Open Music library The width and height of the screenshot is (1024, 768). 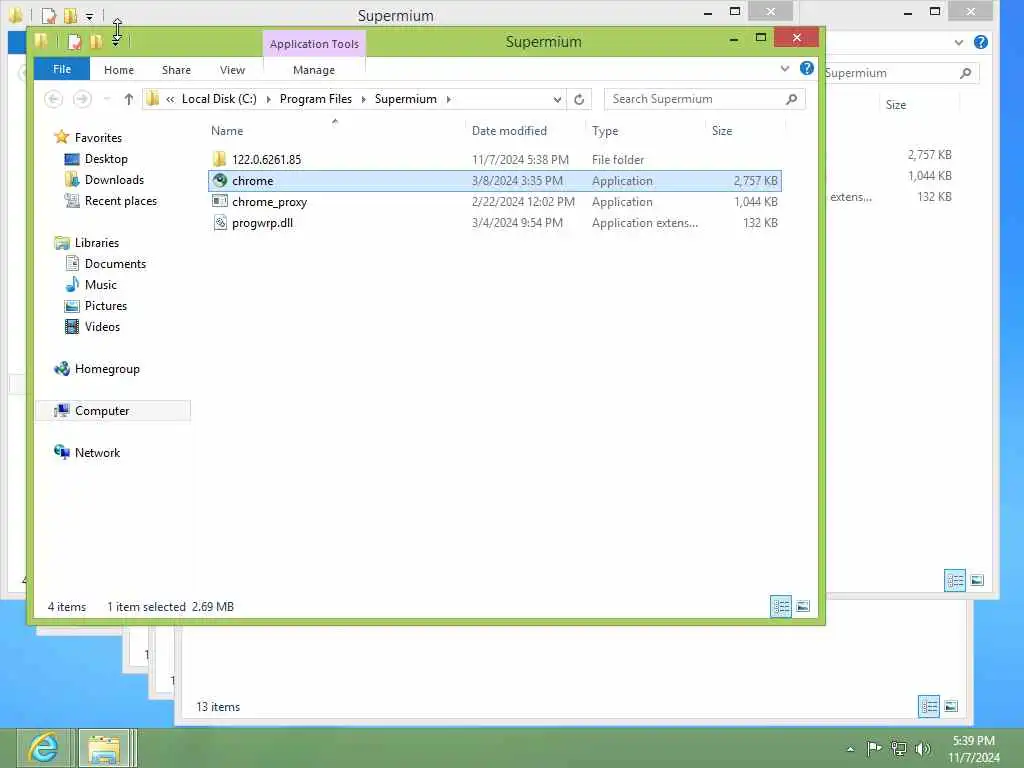tap(101, 285)
